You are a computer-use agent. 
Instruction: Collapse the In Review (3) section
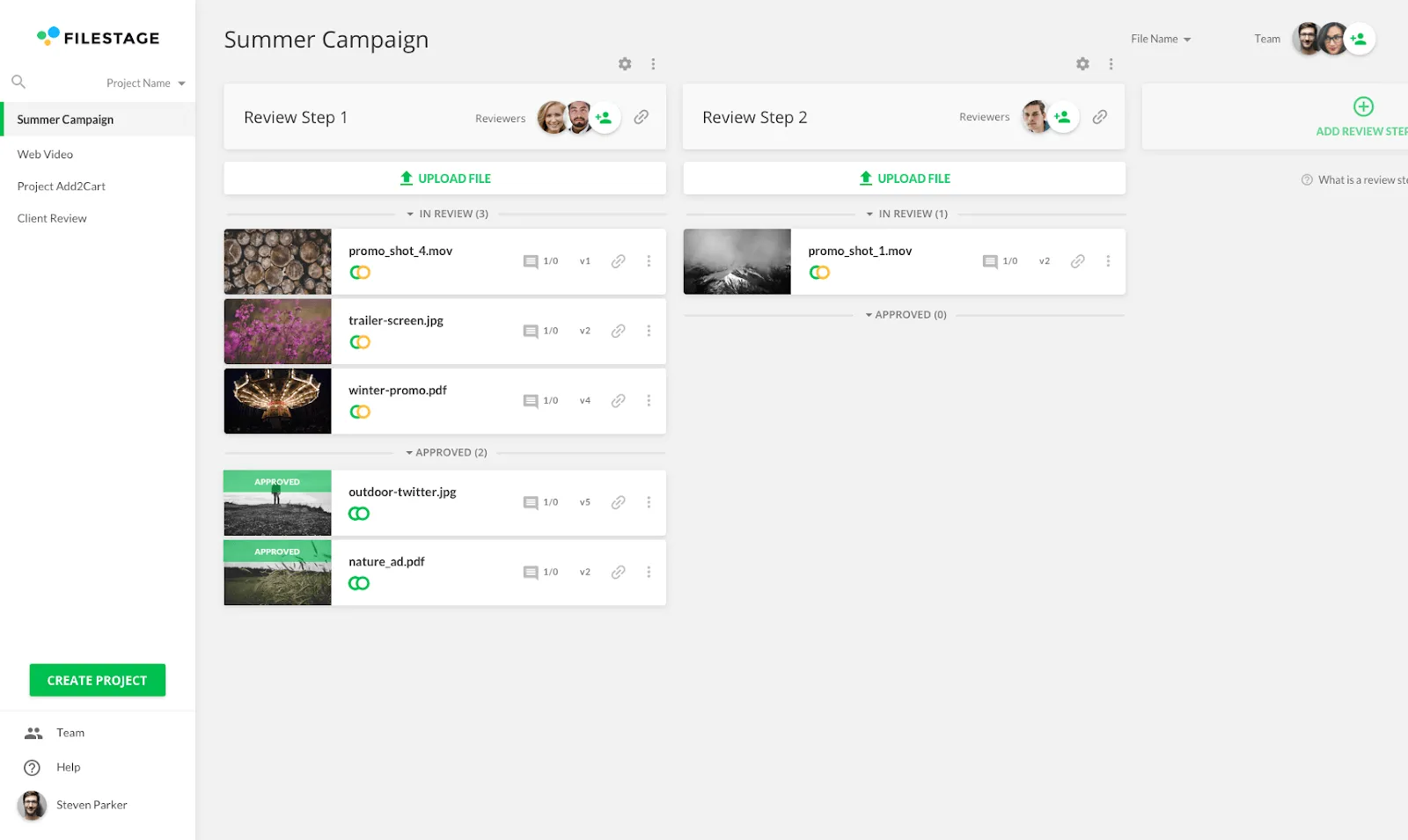click(x=447, y=214)
